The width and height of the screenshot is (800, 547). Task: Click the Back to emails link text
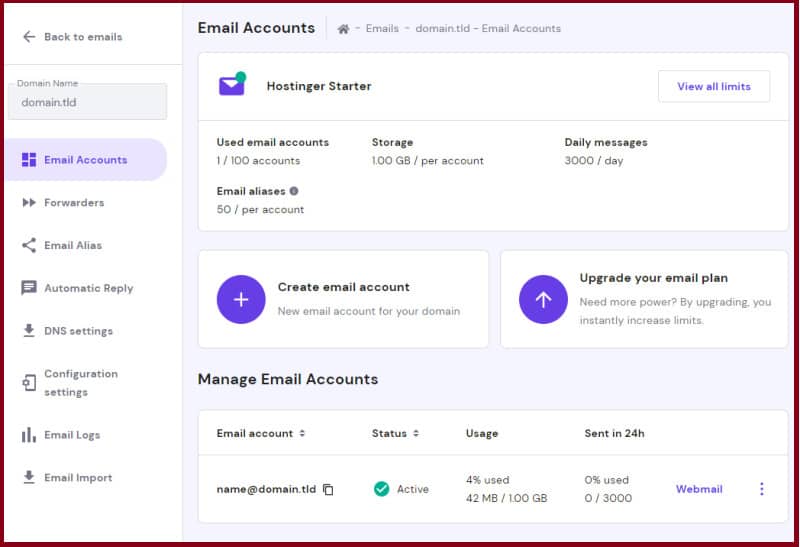tap(83, 37)
